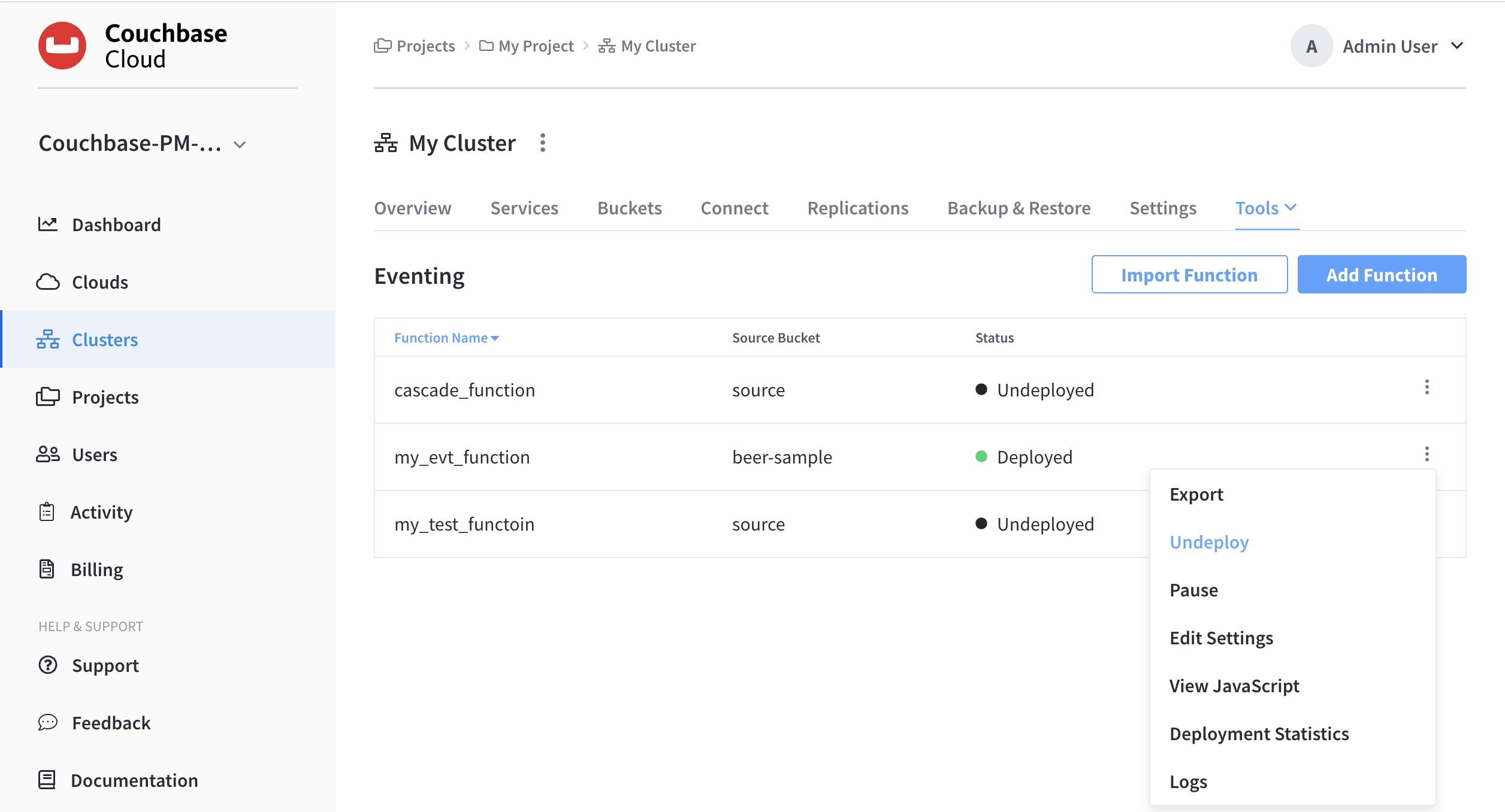The width and height of the screenshot is (1505, 812).
Task: Expand the Couchbase-PM organization dropdown
Action: tap(240, 145)
